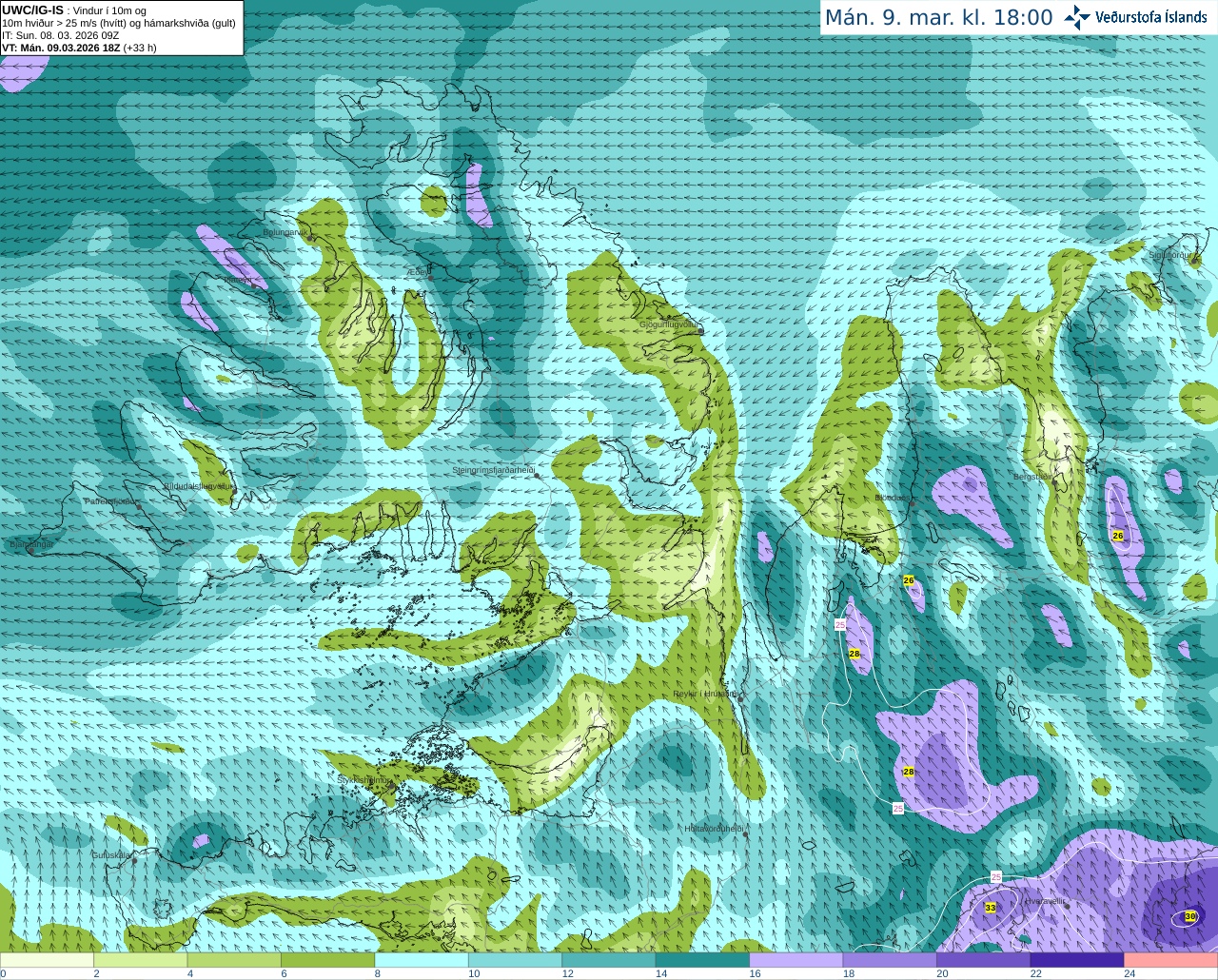Click the Flateyri station label

click(x=238, y=279)
